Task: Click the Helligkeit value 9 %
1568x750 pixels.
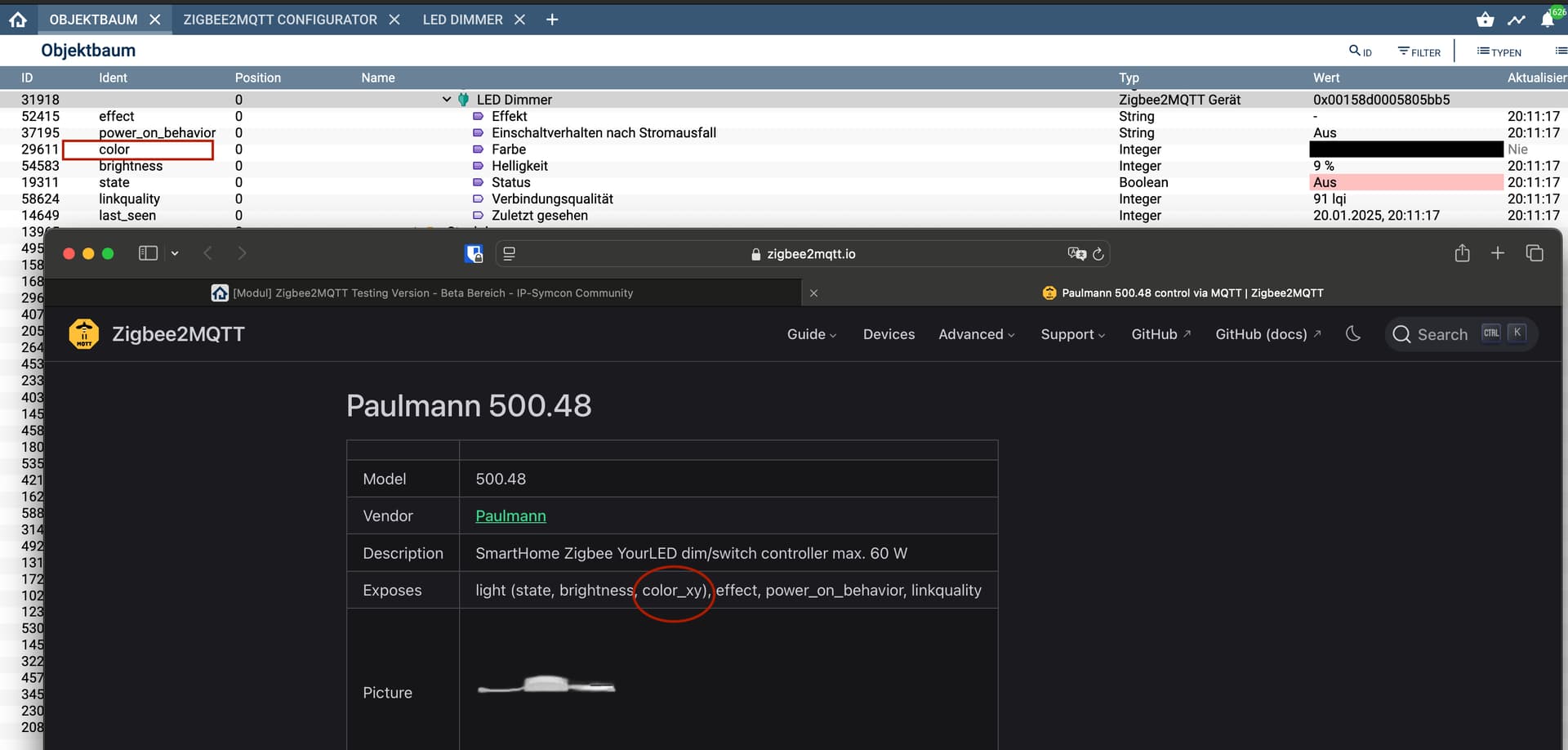Action: pos(1324,166)
